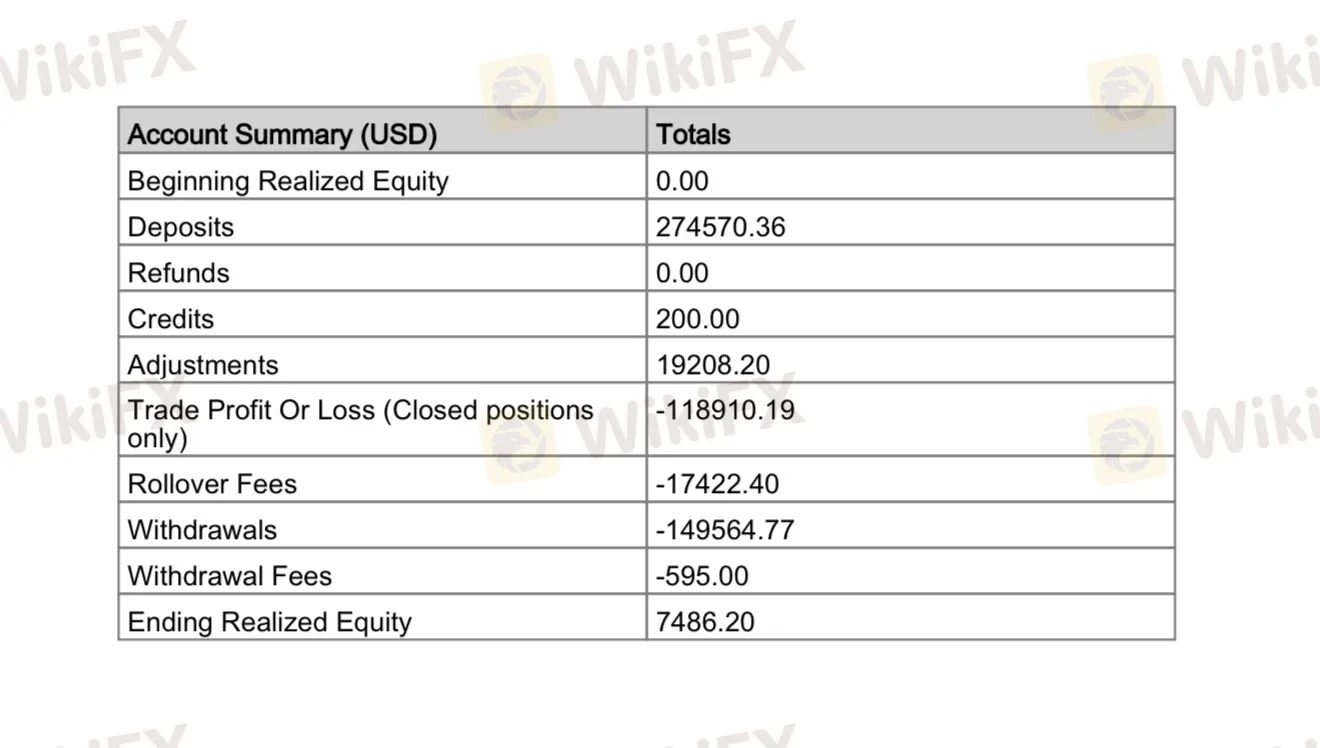Select the Beginning Realized Equity label
The height and width of the screenshot is (748, 1320).
pyautogui.click(x=288, y=181)
